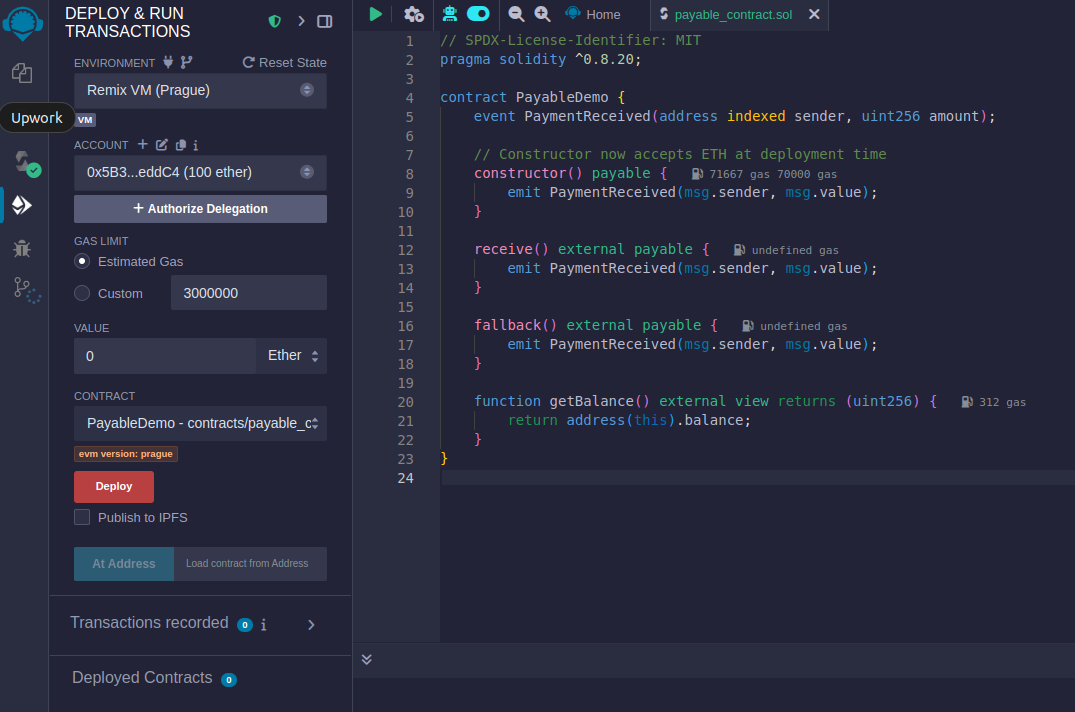Click the evm version: prague badge
This screenshot has width=1075, height=712.
click(x=125, y=454)
